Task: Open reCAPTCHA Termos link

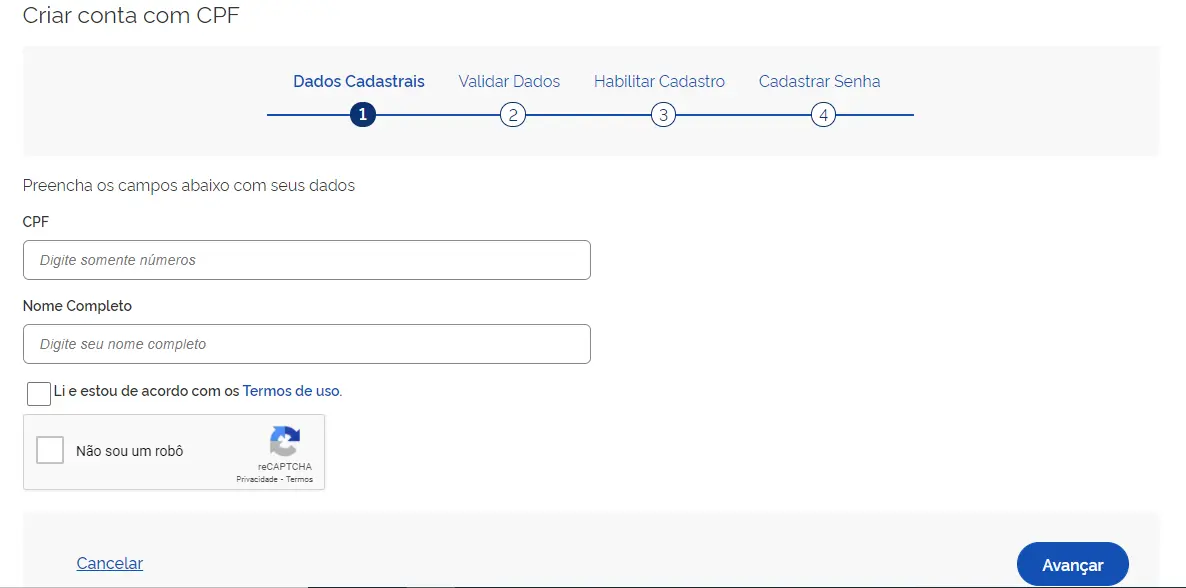Action: (299, 480)
